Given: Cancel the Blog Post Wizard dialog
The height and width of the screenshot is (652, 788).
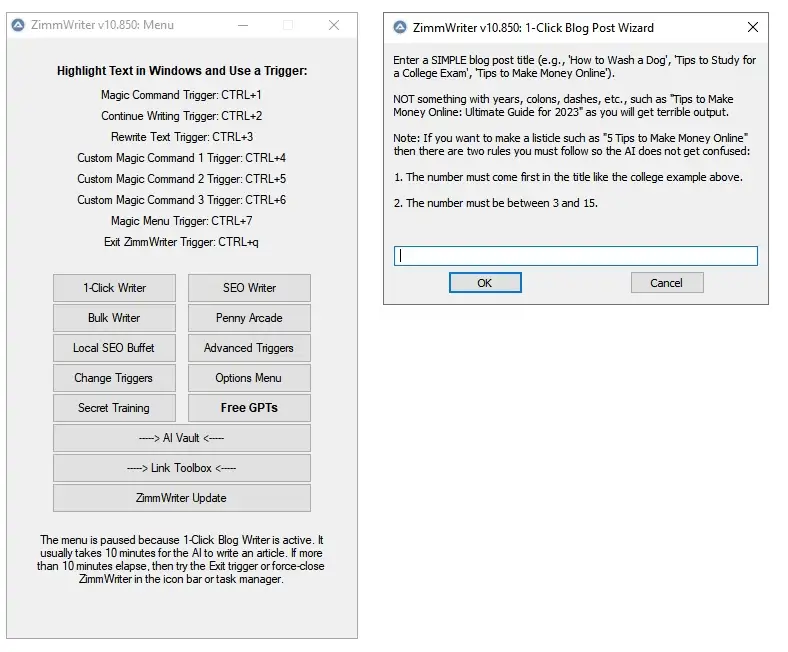Looking at the screenshot, I should [666, 283].
